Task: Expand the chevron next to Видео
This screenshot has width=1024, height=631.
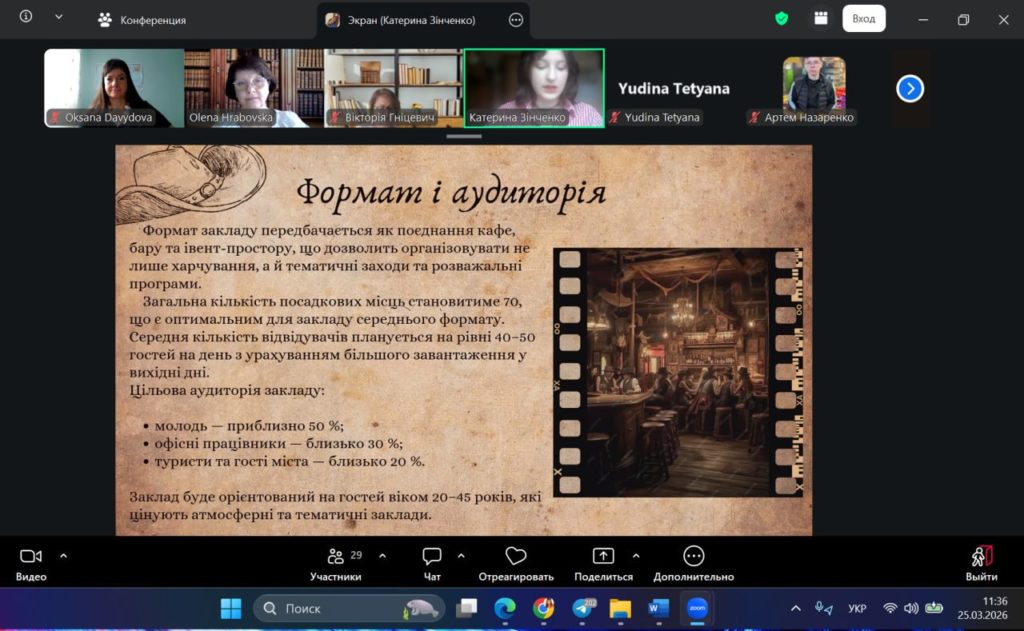Action: click(63, 555)
